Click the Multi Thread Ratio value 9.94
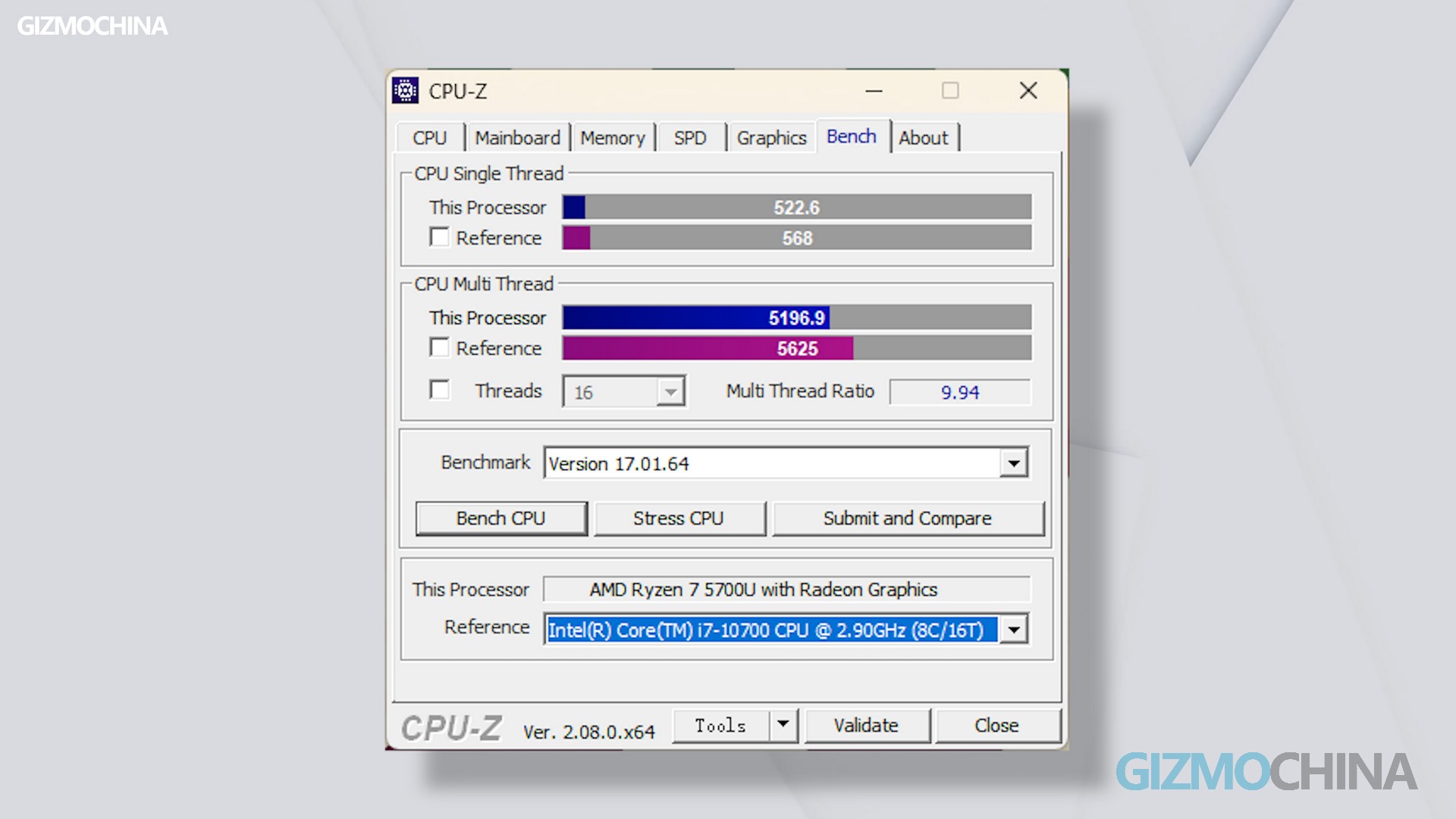The image size is (1456, 819). (960, 392)
